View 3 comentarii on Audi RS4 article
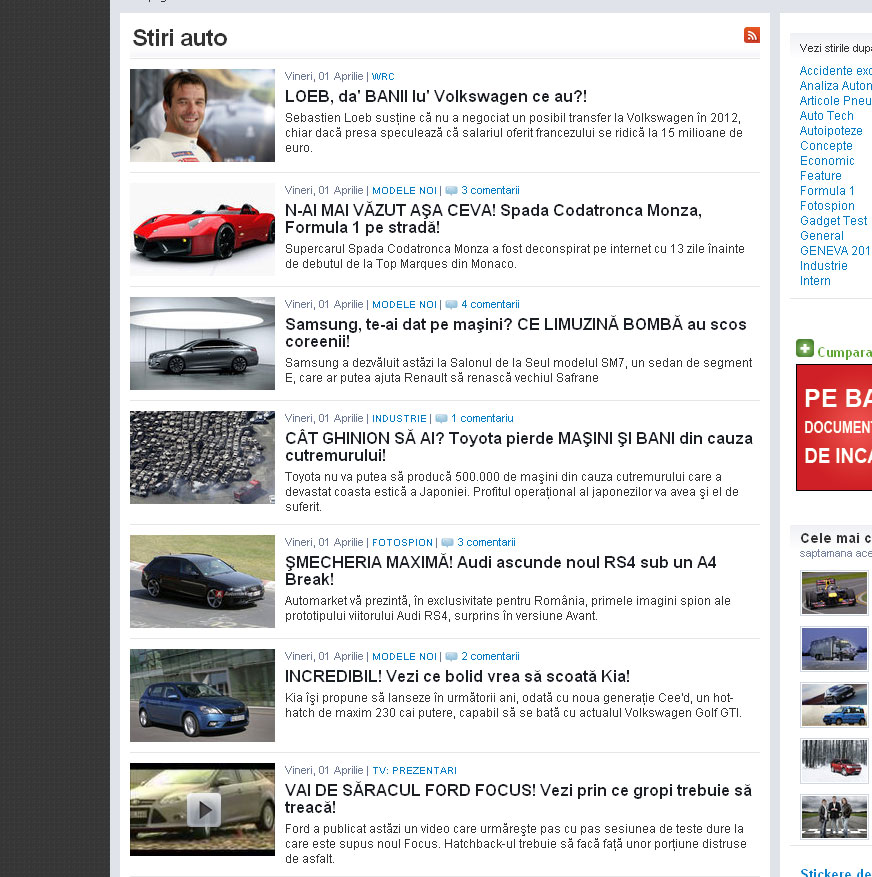 486,543
